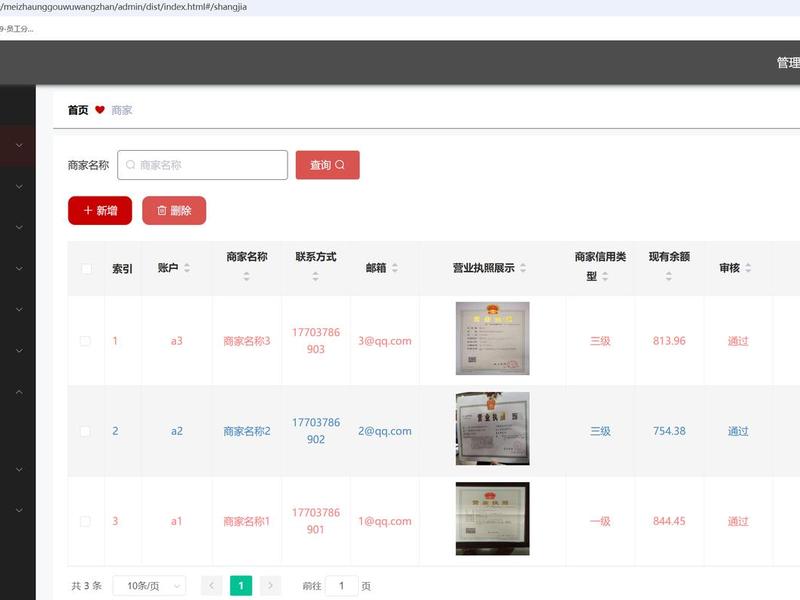Click 通过 audit status for a3
Screen dimensions: 800x600
coord(738,341)
